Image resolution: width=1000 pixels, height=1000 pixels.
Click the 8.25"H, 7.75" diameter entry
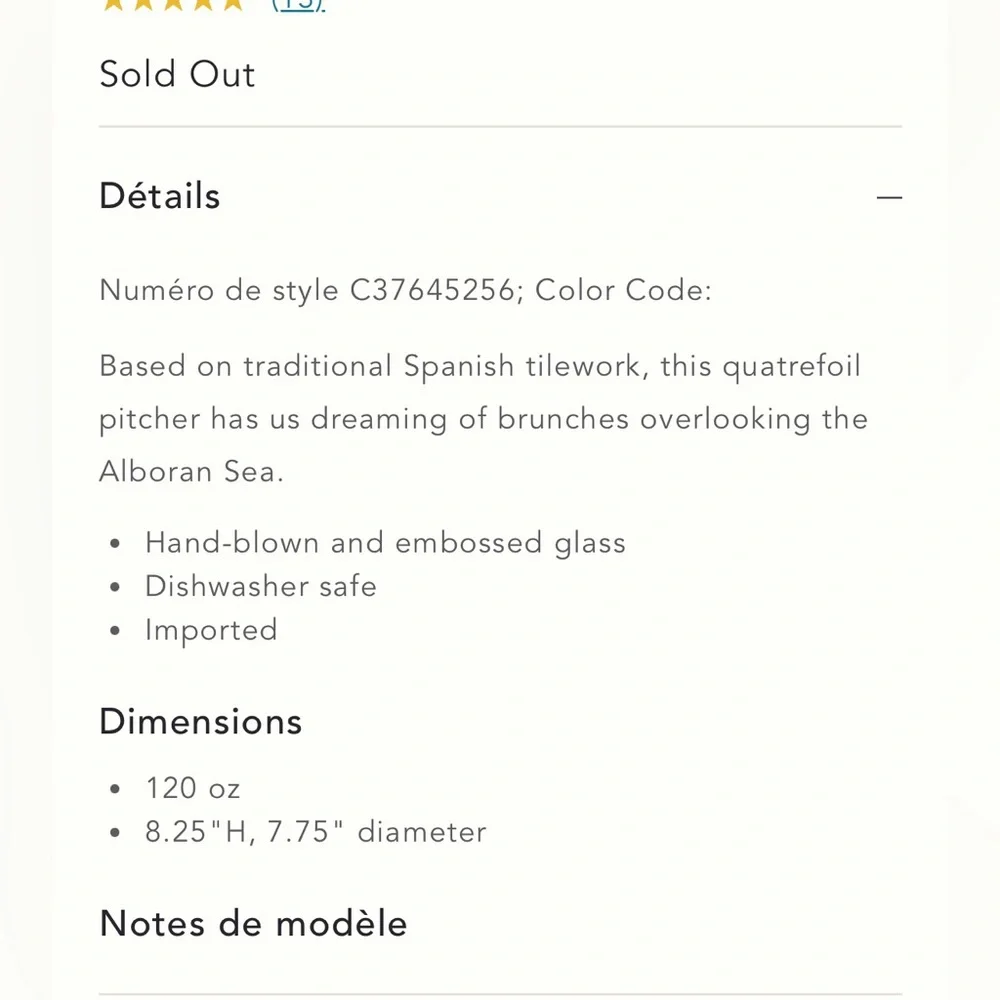pos(316,832)
